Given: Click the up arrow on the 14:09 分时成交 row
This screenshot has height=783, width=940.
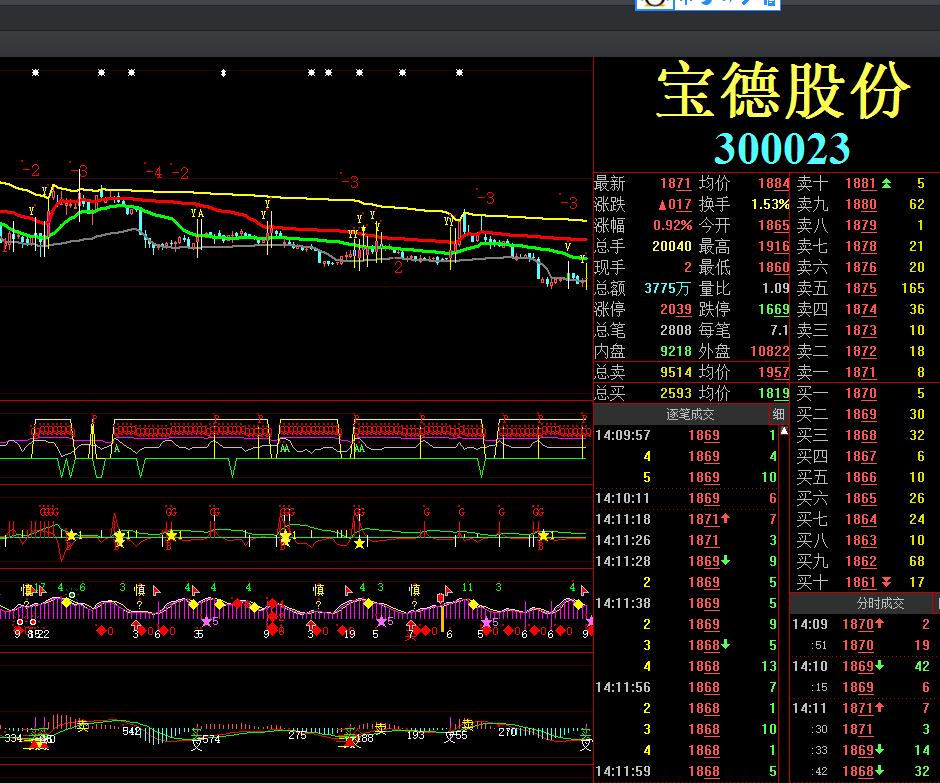Looking at the screenshot, I should [879, 624].
